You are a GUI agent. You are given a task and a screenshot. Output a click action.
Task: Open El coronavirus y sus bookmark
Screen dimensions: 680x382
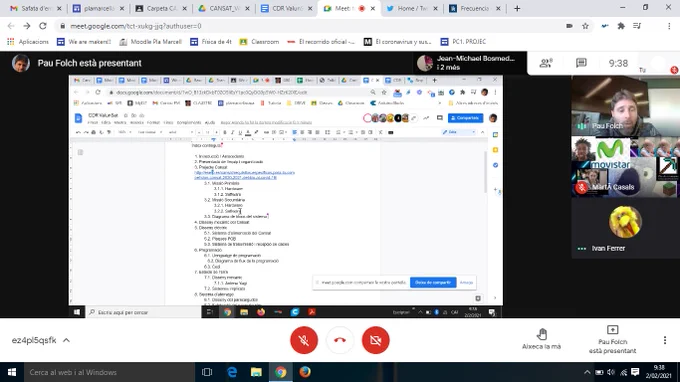click(398, 42)
